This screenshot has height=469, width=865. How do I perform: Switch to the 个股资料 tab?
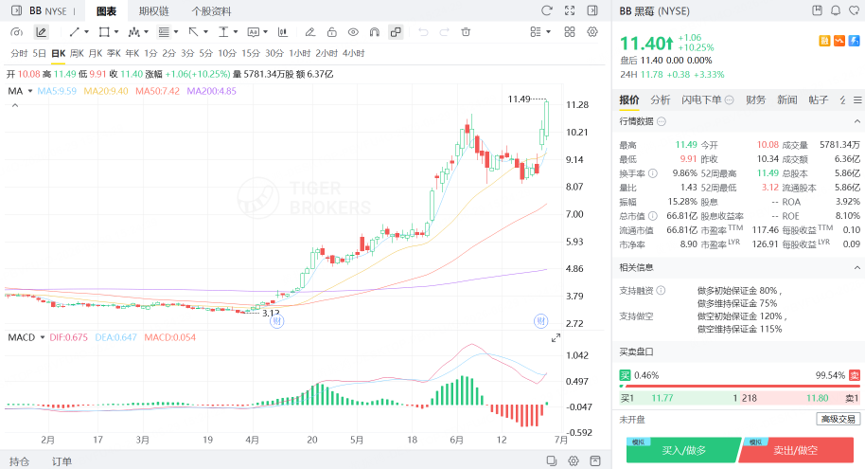(x=211, y=11)
